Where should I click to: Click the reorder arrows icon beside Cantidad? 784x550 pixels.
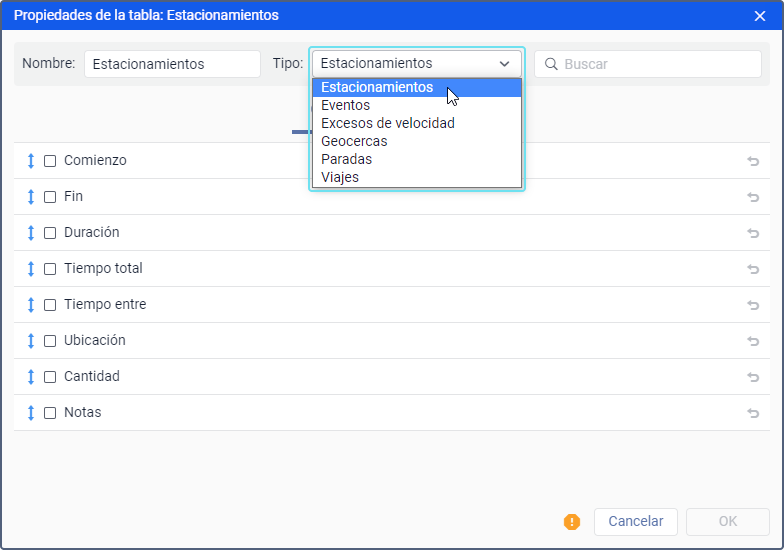pyautogui.click(x=31, y=377)
